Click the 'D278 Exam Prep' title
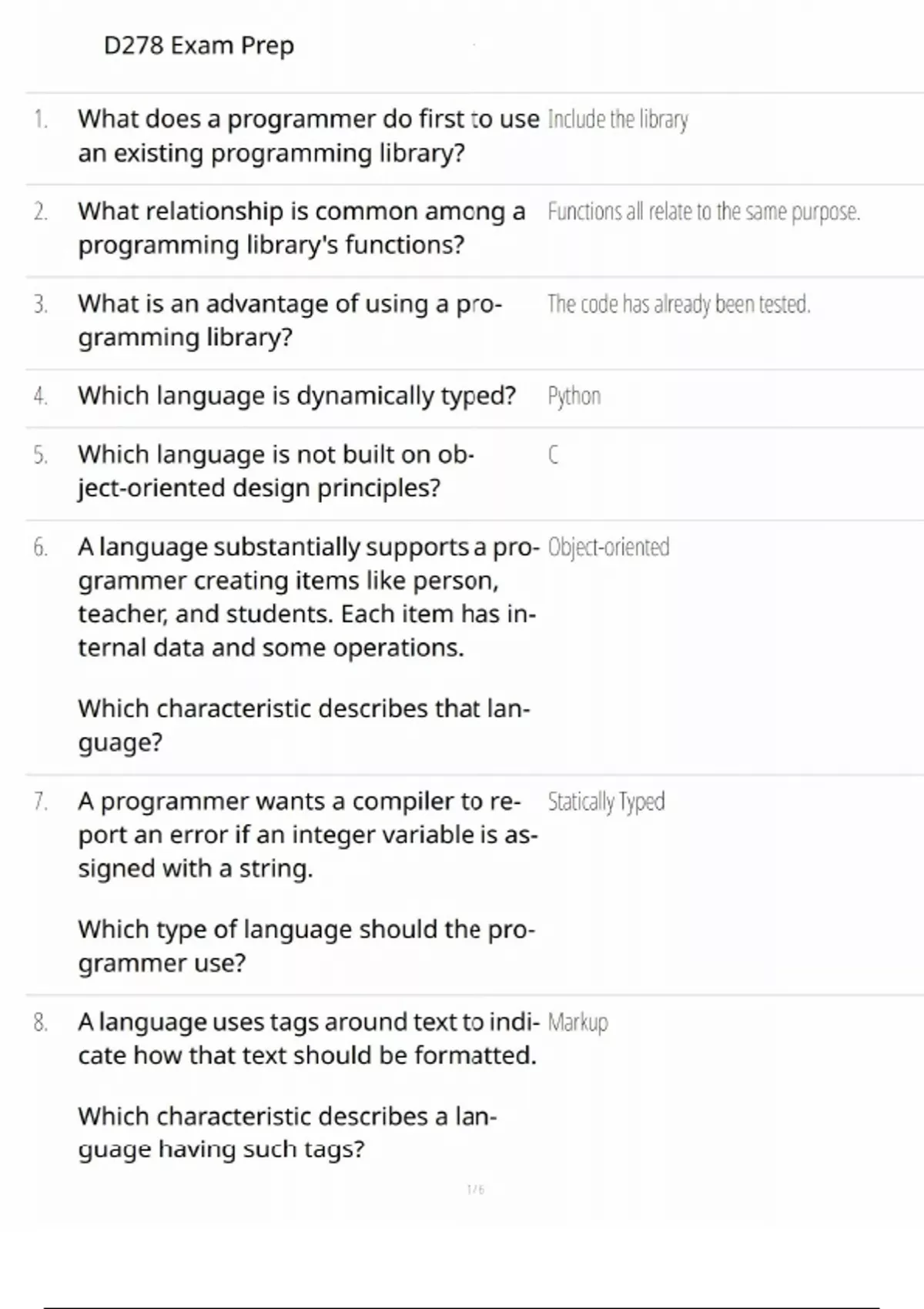This screenshot has height=1309, width=924. [199, 46]
